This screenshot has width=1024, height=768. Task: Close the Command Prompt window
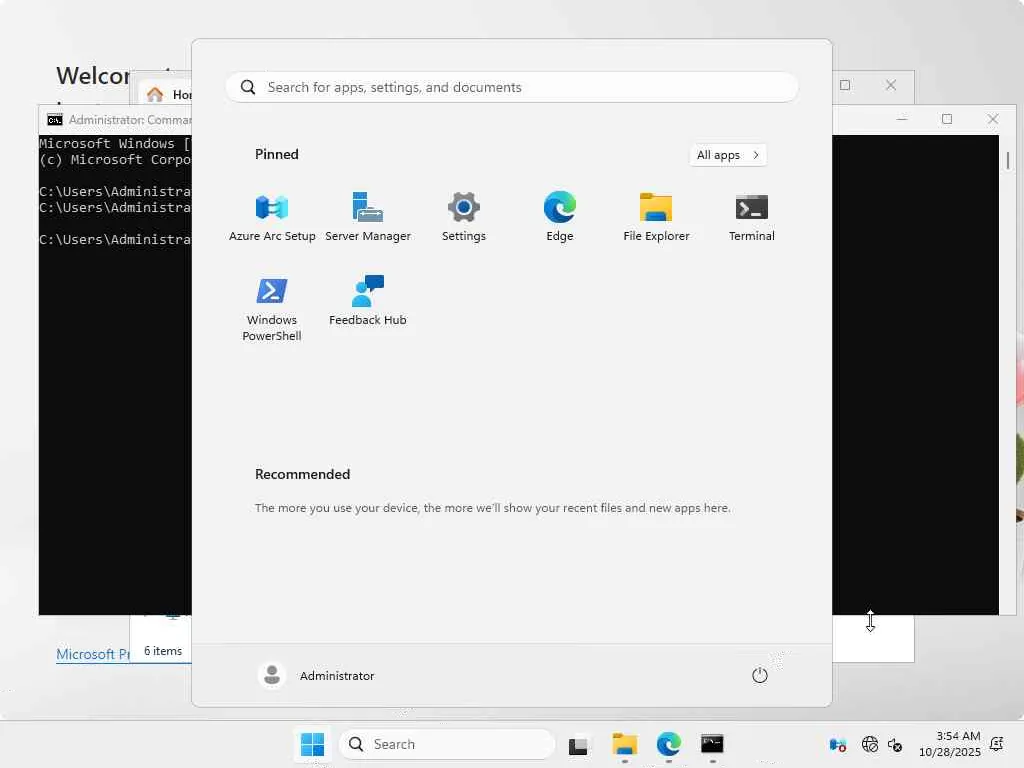point(993,119)
